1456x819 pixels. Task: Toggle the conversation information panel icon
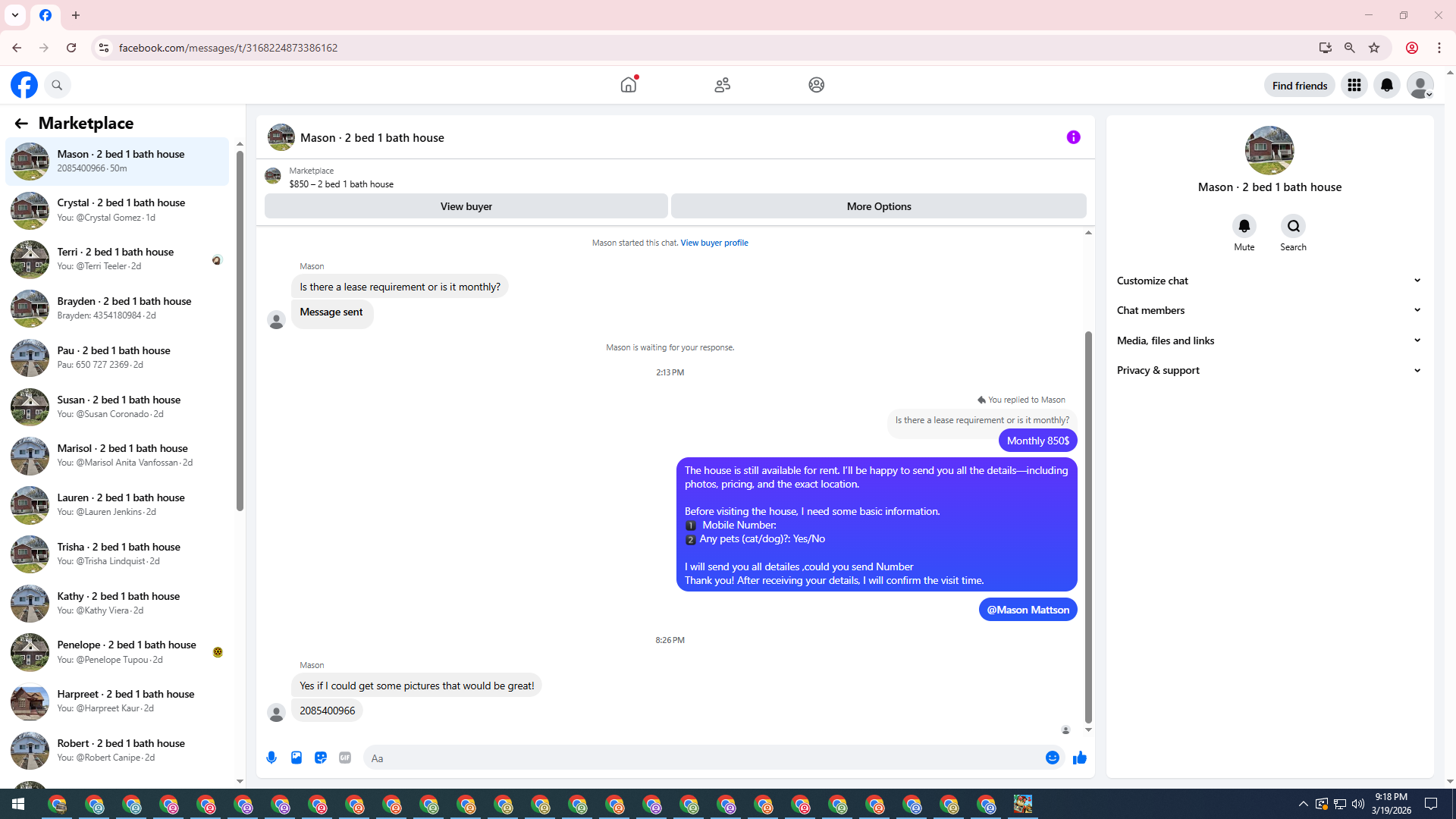pyautogui.click(x=1073, y=137)
